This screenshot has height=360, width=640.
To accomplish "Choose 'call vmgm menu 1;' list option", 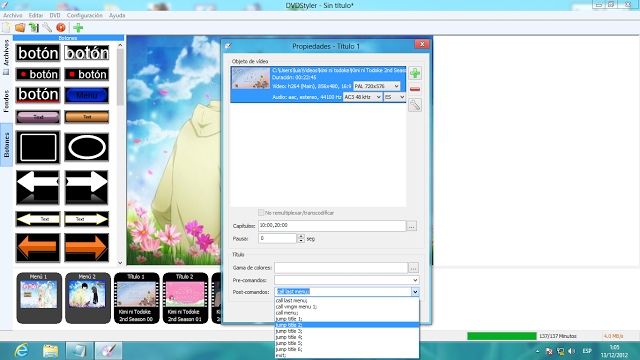I will click(x=347, y=307).
